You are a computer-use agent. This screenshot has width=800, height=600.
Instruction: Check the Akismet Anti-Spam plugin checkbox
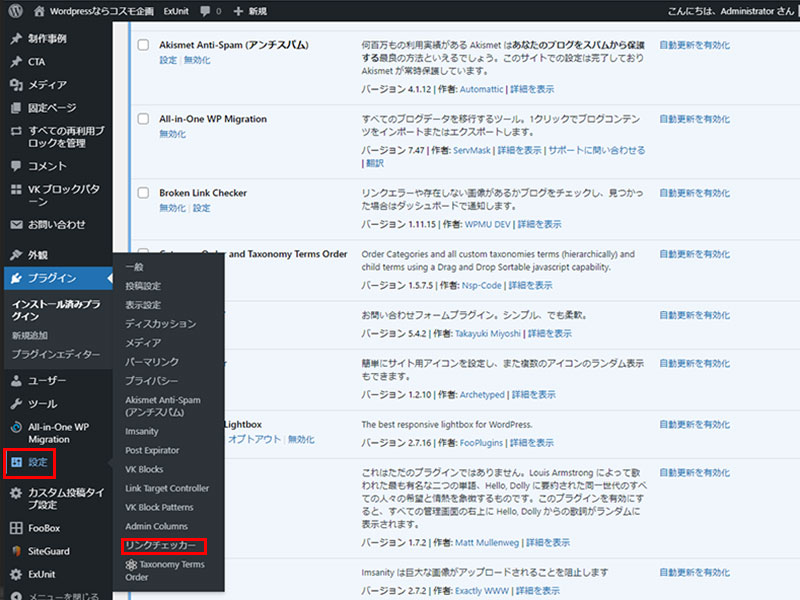coord(143,45)
